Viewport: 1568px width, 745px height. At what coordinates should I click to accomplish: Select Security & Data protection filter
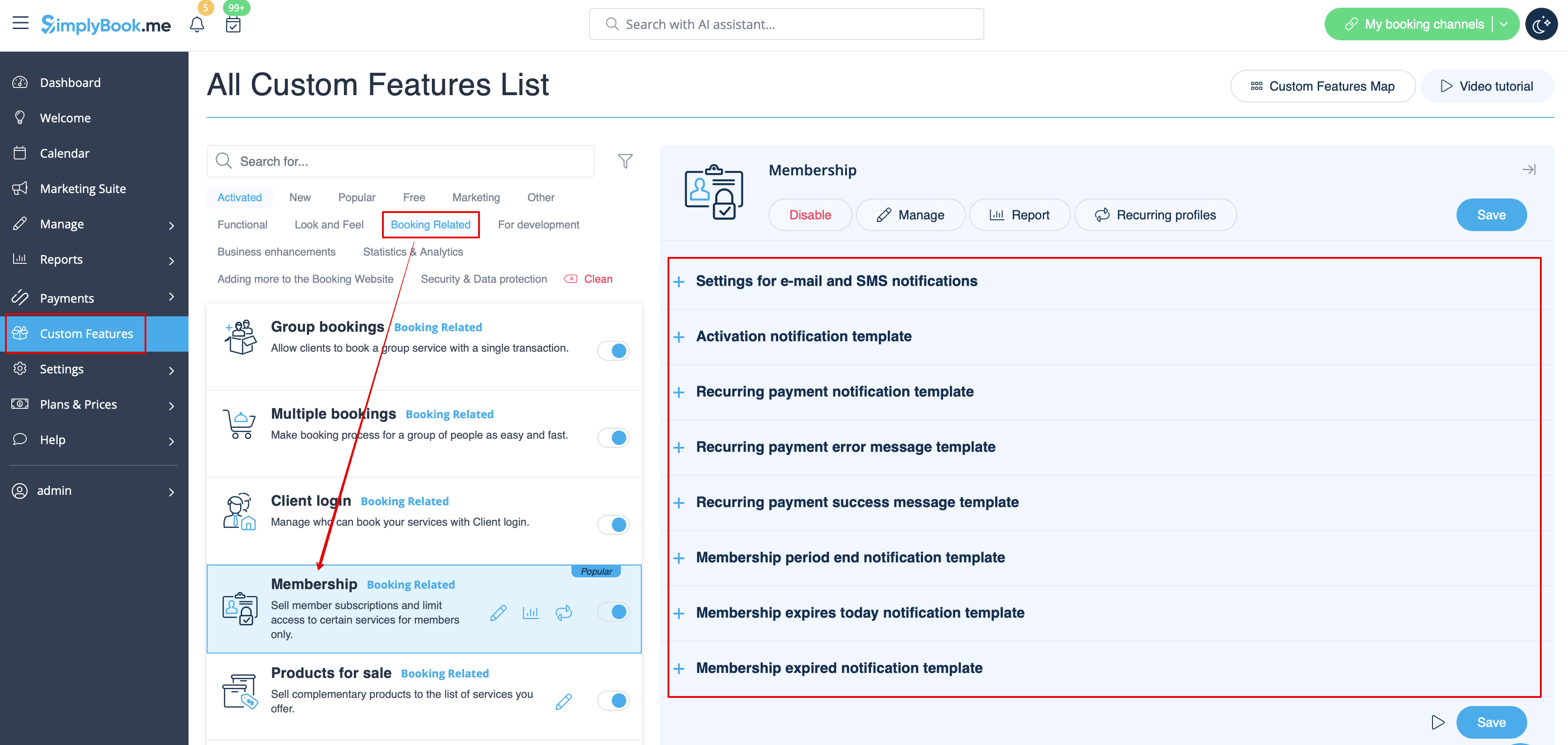coord(484,279)
